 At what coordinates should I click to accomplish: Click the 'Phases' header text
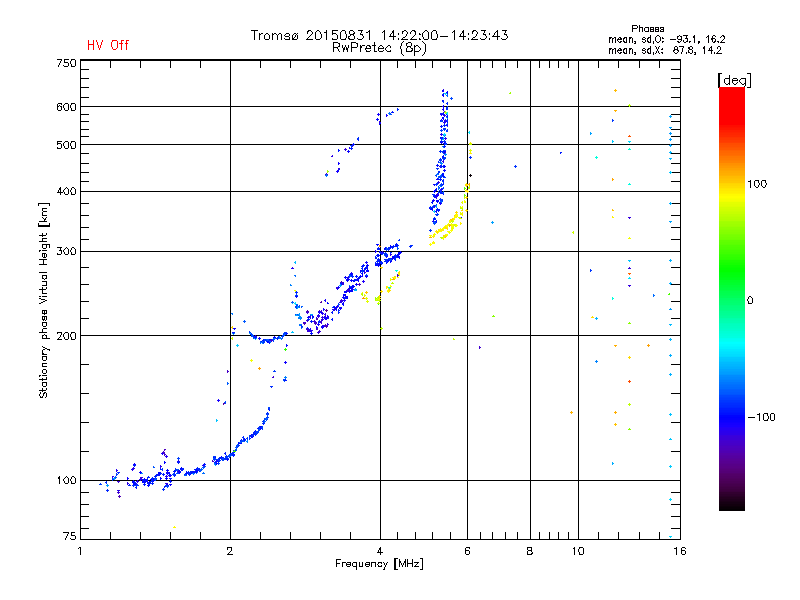[647, 29]
